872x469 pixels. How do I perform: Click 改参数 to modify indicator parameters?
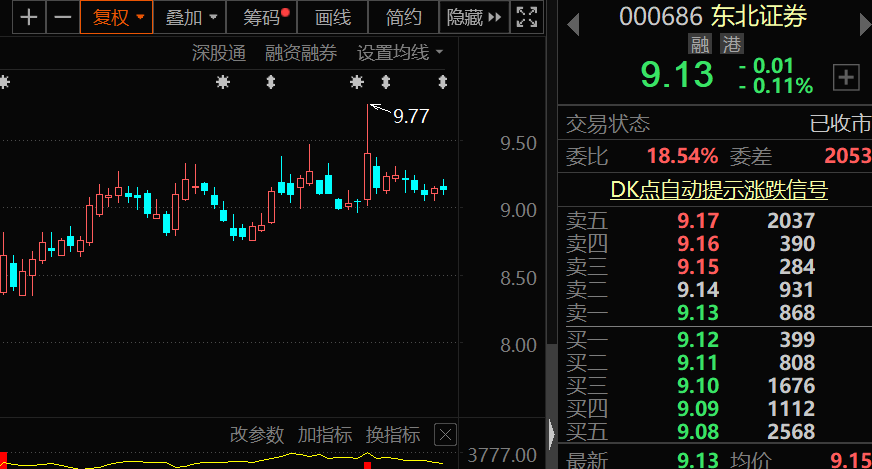coord(257,434)
